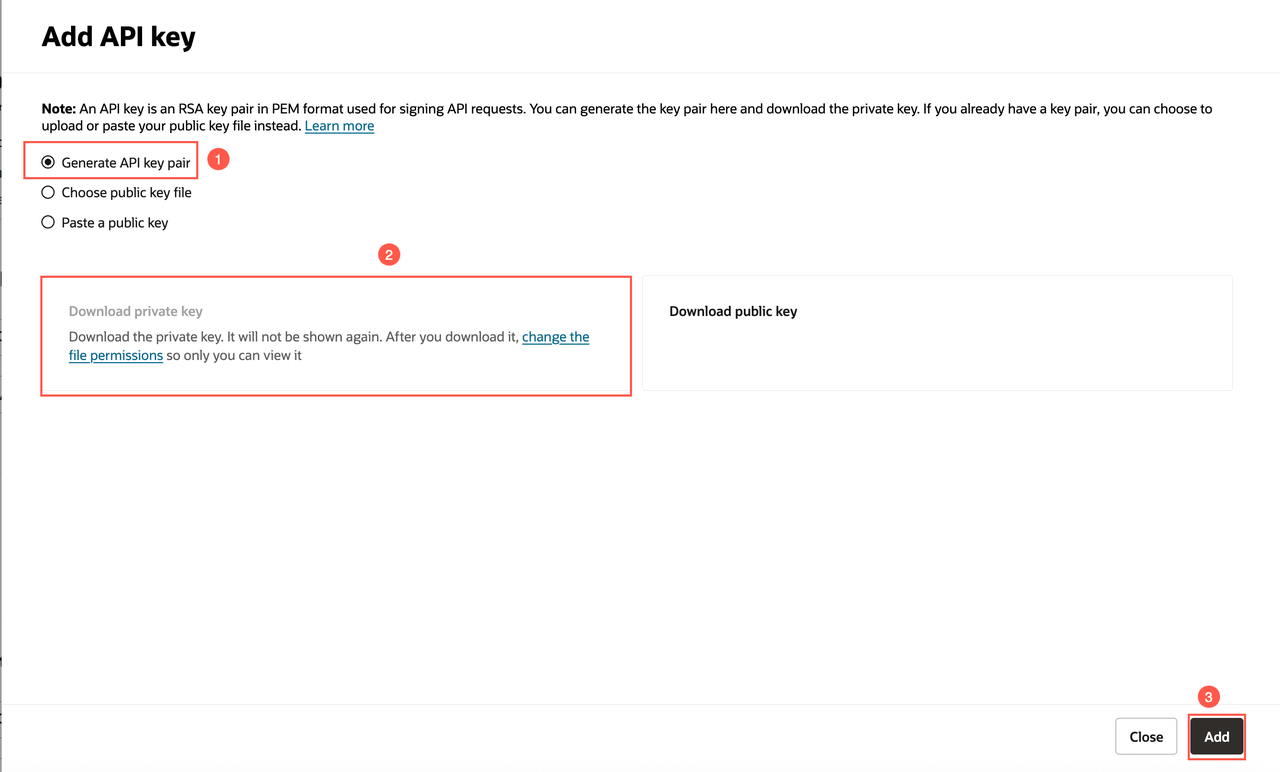1280x772 pixels.
Task: Click the empty area of Download public key card
Action: click(x=937, y=355)
